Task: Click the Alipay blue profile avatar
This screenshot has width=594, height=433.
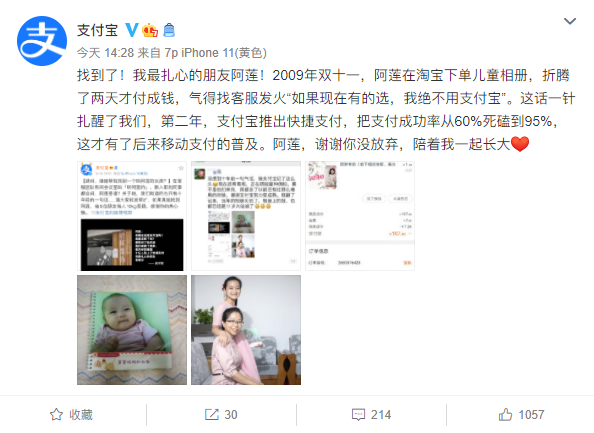Action: click(42, 41)
